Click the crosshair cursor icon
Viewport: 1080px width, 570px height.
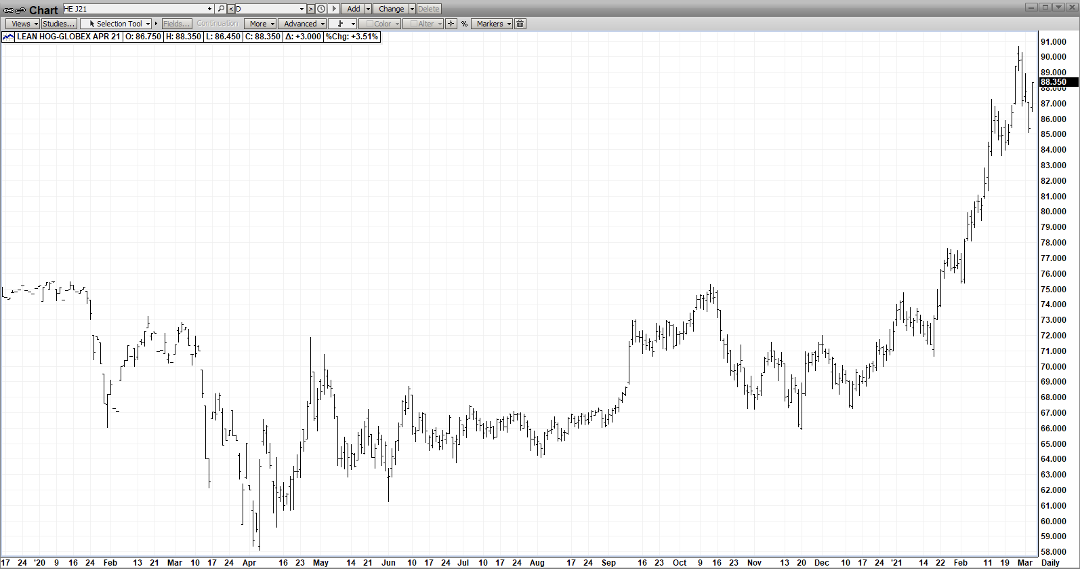coord(451,23)
